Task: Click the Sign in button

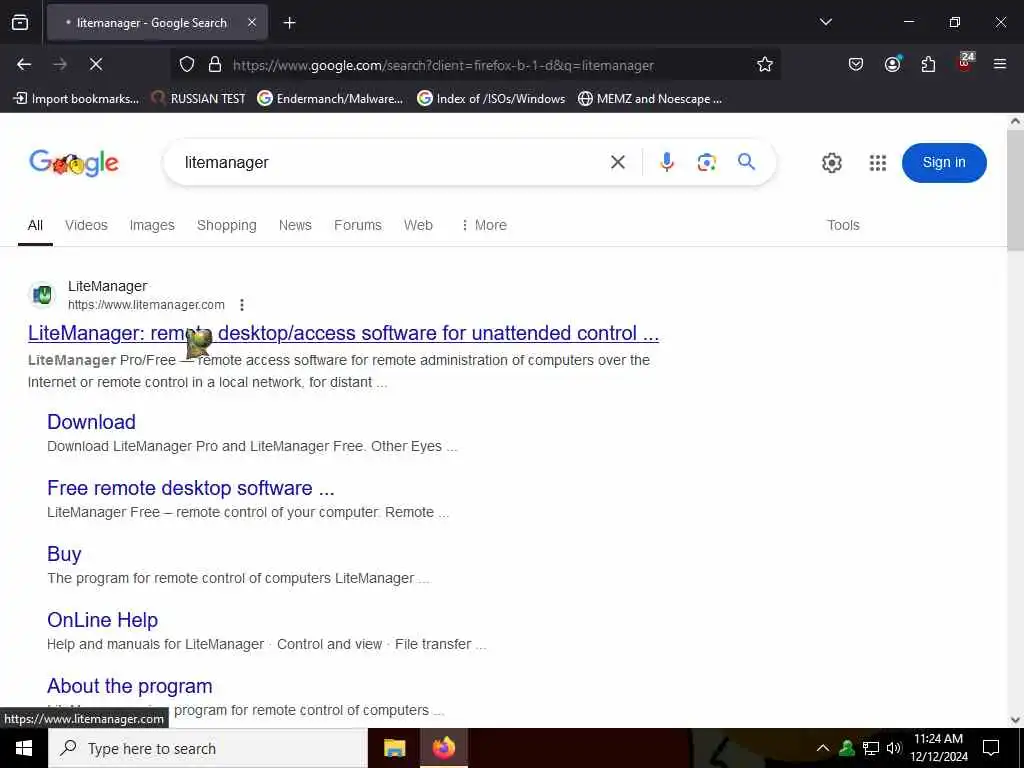Action: 944,163
